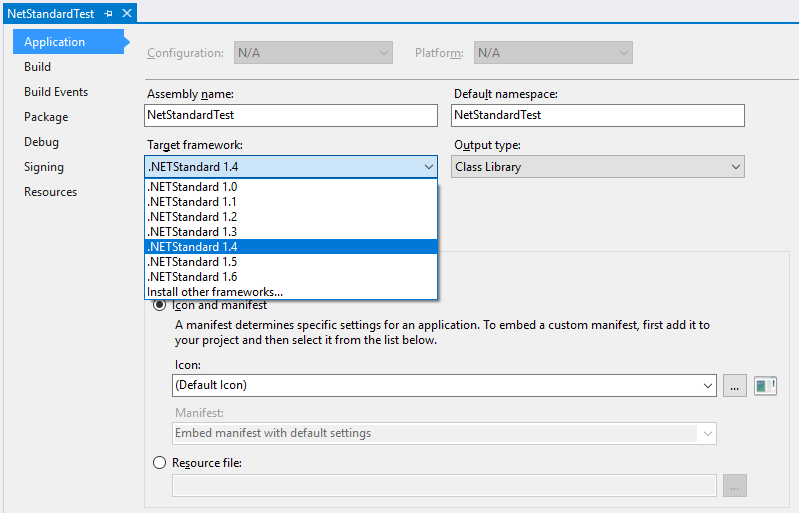The image size is (799, 513).
Task: Browse for icon with ellipsis button
Action: click(734, 386)
